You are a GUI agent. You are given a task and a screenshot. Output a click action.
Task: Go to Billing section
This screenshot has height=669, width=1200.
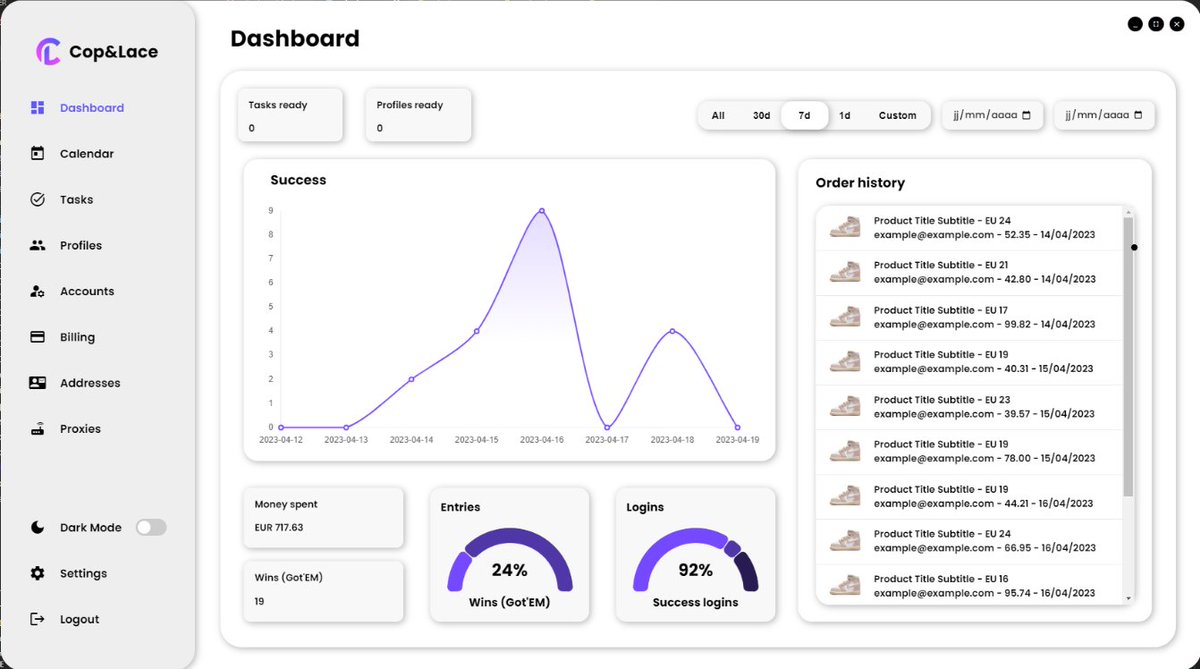pyautogui.click(x=77, y=337)
